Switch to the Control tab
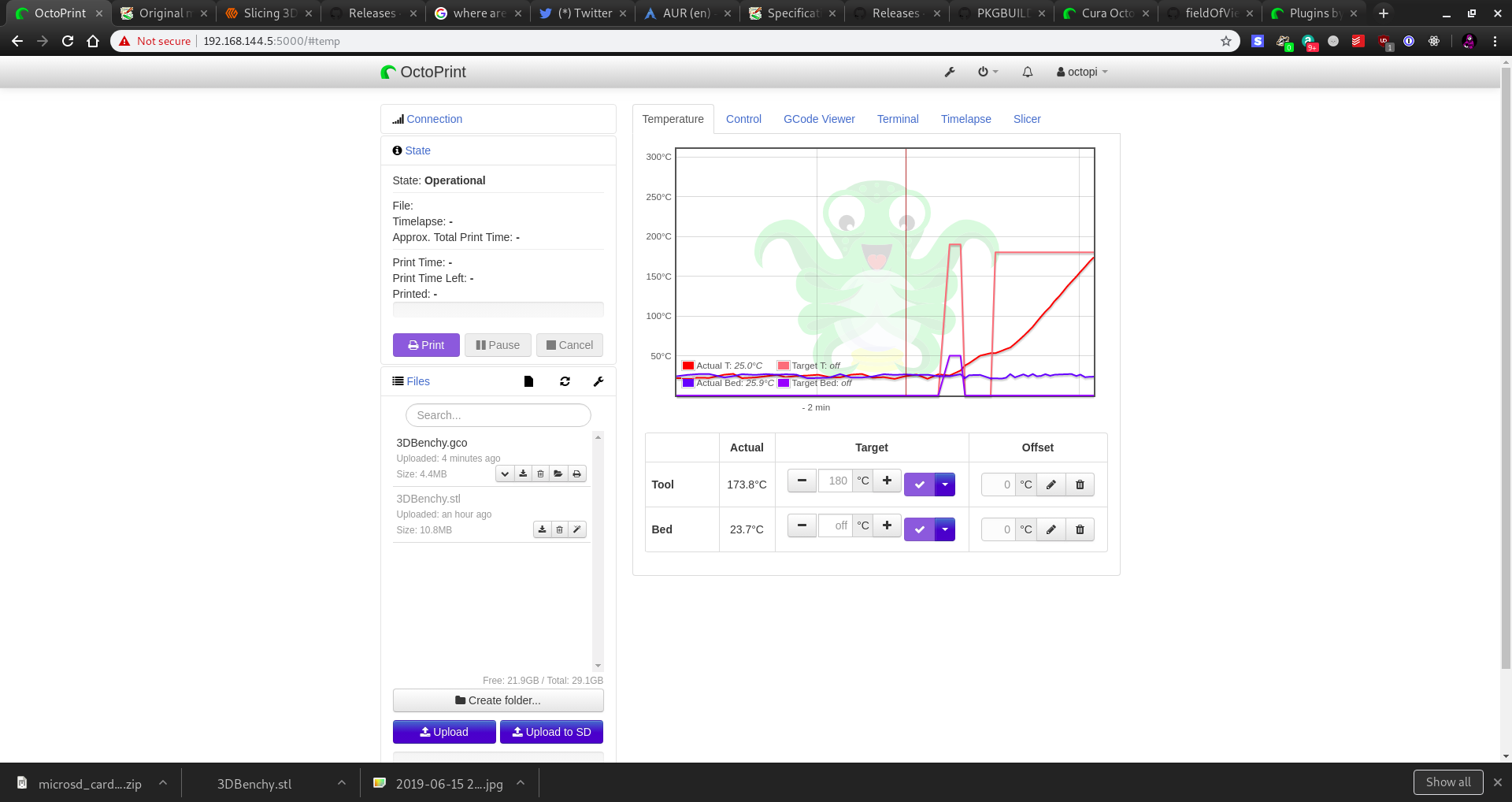Image resolution: width=1512 pixels, height=802 pixels. (743, 119)
